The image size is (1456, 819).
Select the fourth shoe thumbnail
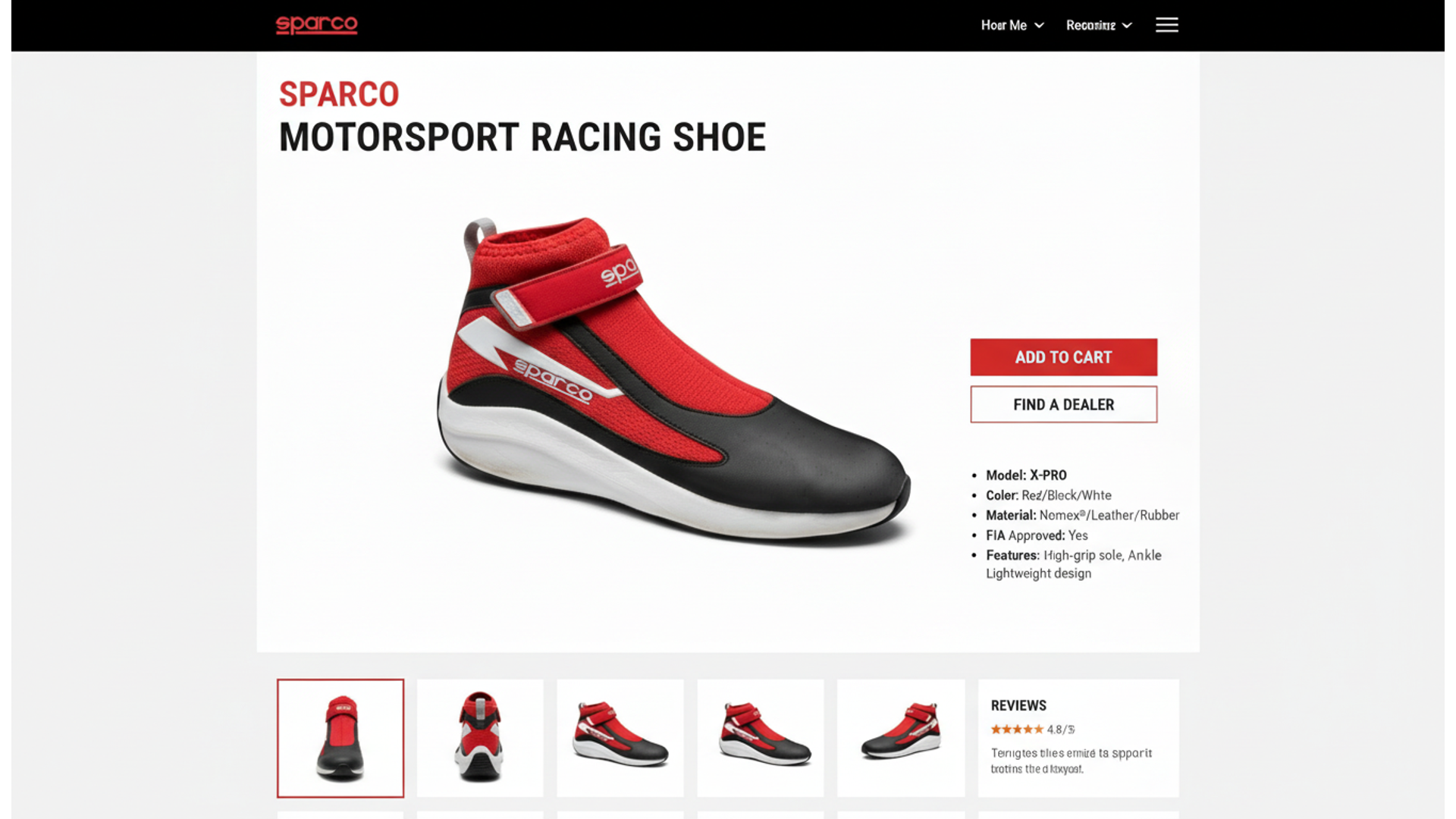pos(761,738)
